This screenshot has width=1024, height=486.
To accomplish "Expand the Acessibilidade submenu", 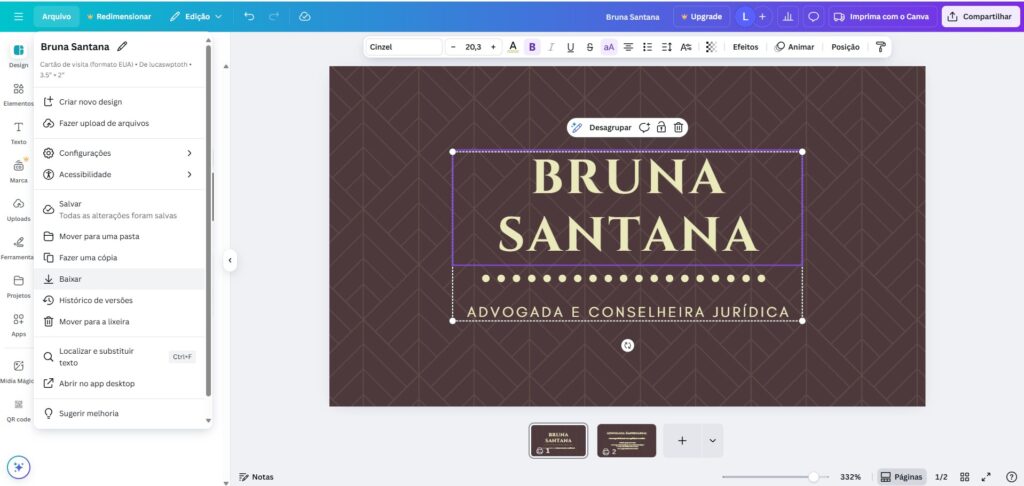I will [119, 174].
